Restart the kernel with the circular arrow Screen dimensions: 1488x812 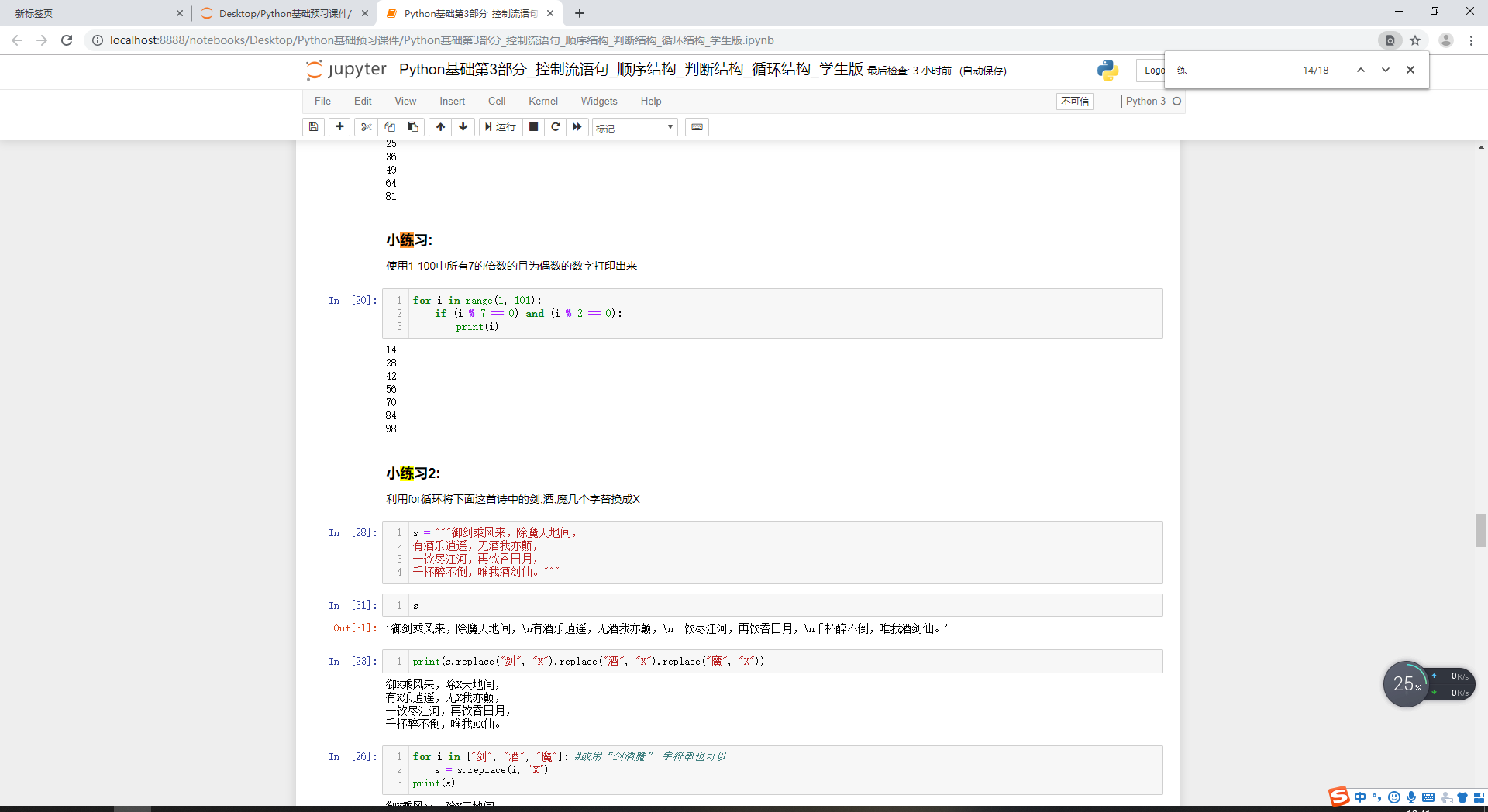556,127
